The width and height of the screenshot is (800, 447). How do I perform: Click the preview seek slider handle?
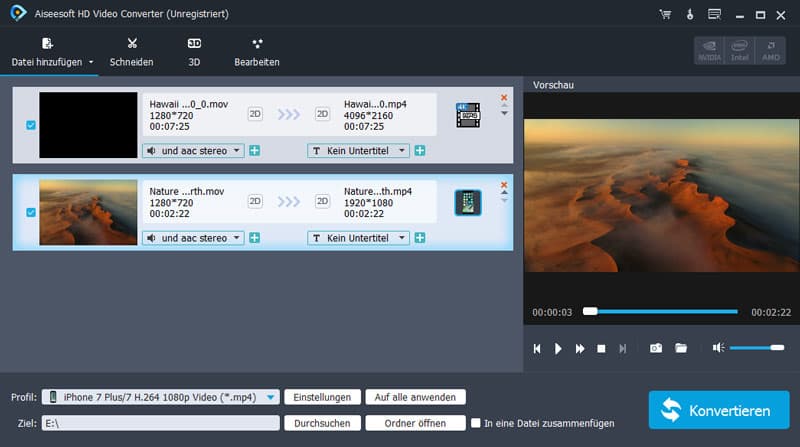coord(590,311)
